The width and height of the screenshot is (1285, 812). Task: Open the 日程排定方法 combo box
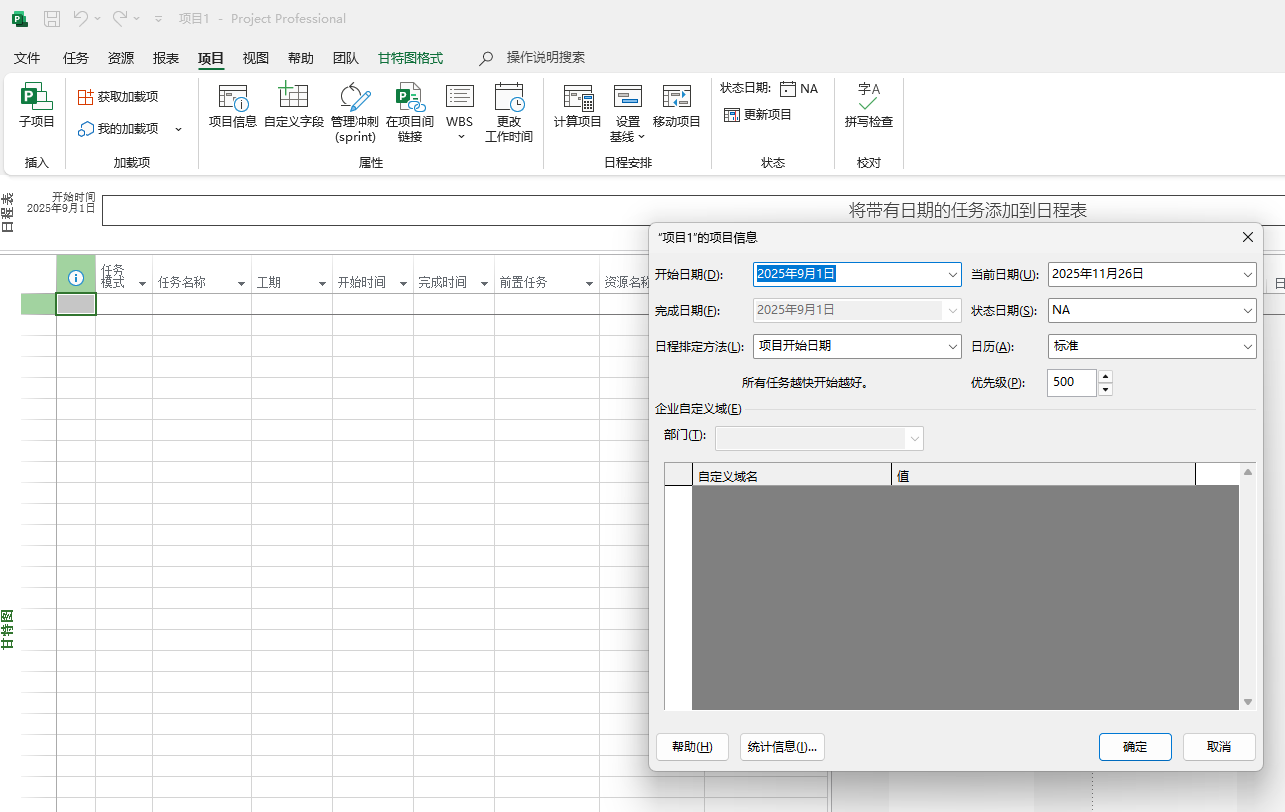857,346
